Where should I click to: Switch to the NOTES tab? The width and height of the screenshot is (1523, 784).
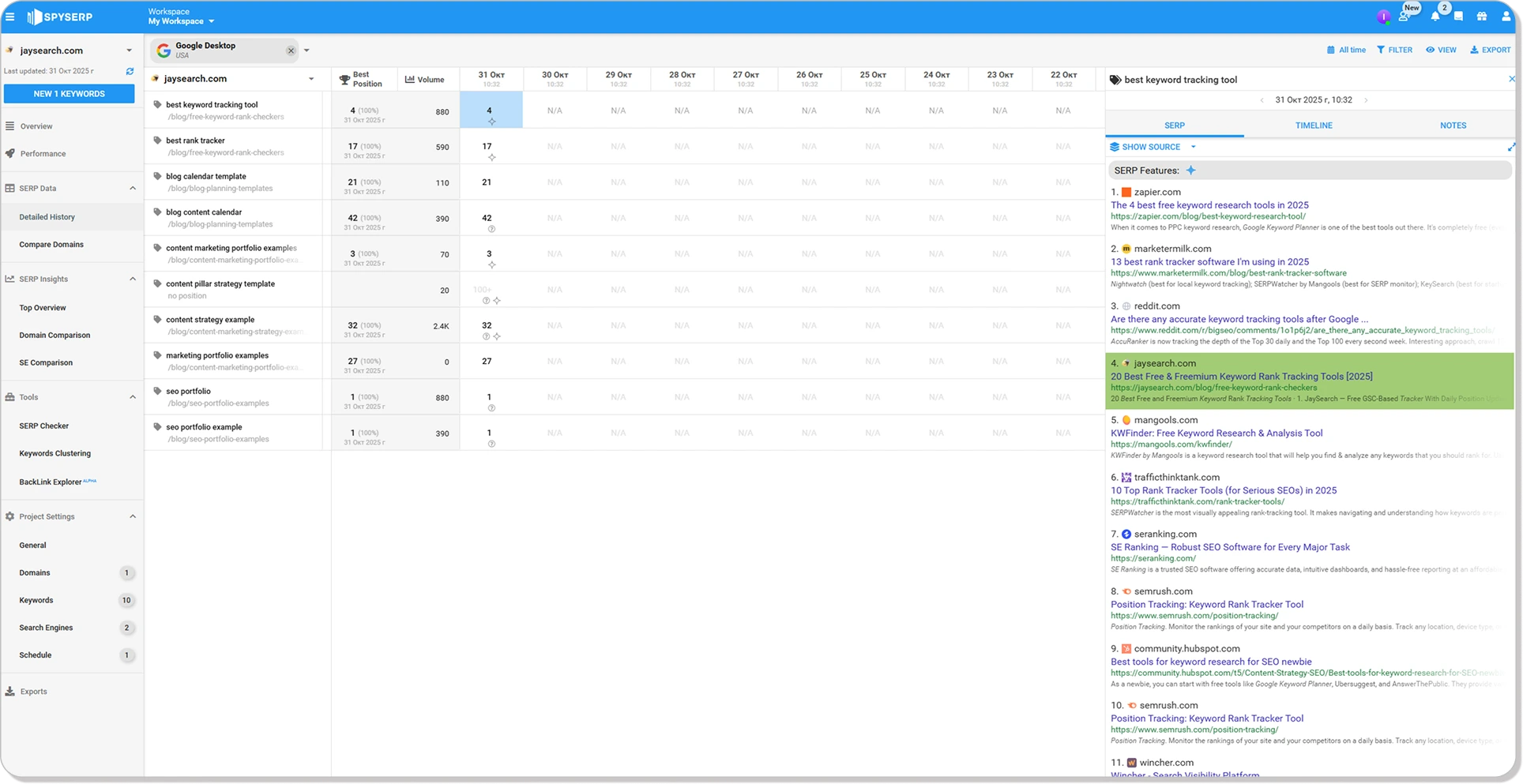(1452, 126)
